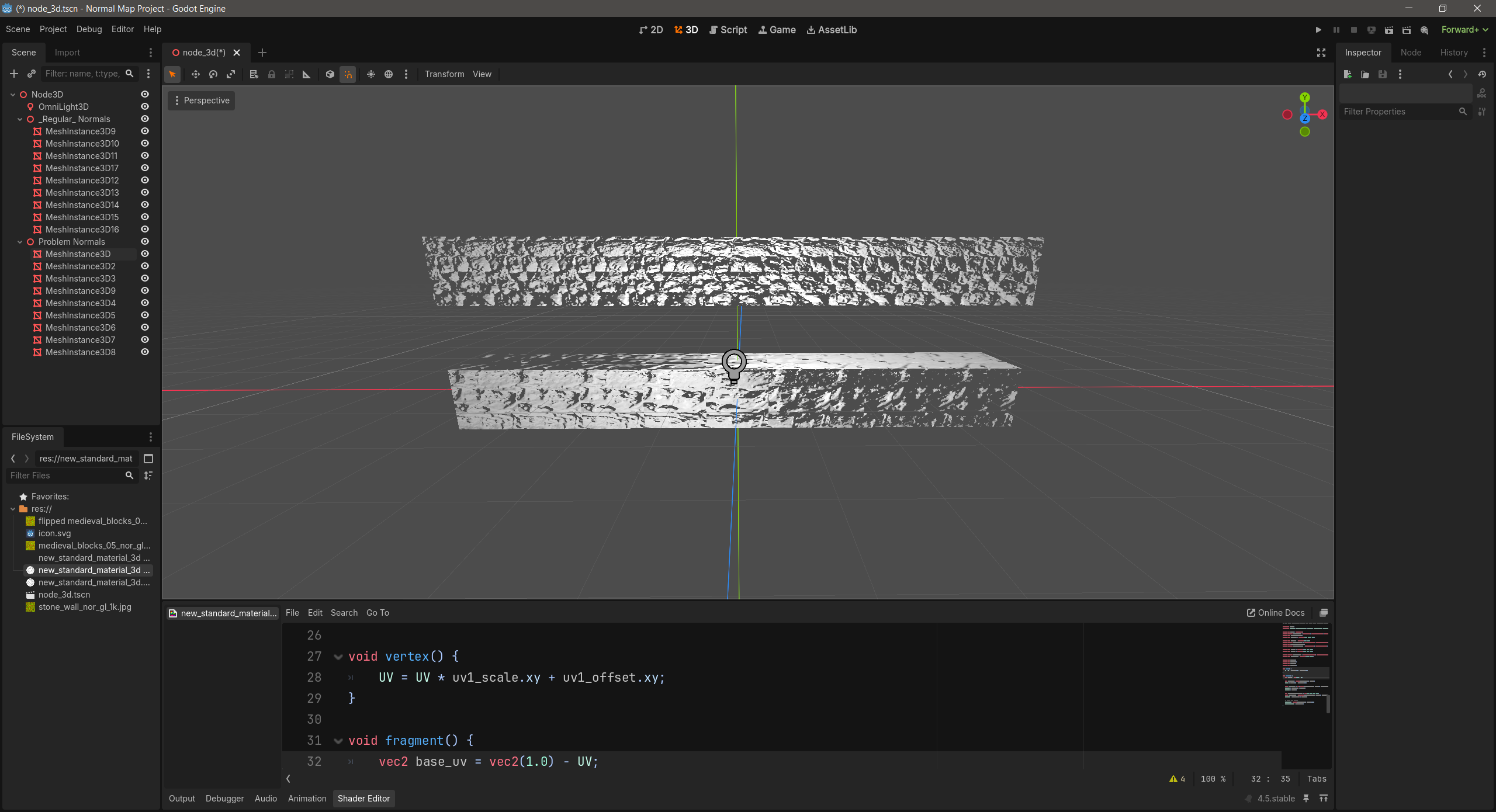Toggle distraction free mode icon
The height and width of the screenshot is (812, 1496).
pos(1321,53)
